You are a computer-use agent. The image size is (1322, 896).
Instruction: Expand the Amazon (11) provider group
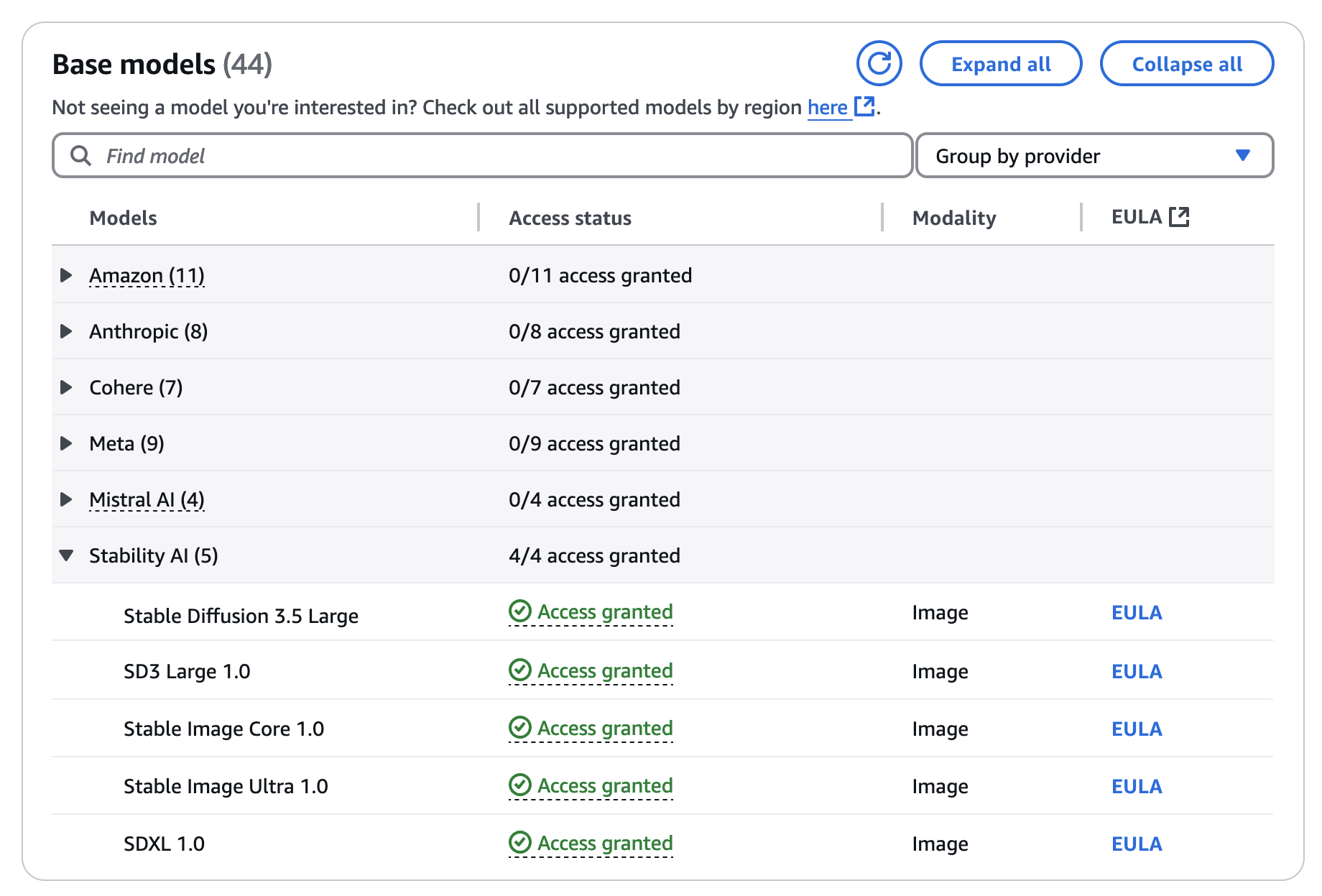click(x=66, y=275)
